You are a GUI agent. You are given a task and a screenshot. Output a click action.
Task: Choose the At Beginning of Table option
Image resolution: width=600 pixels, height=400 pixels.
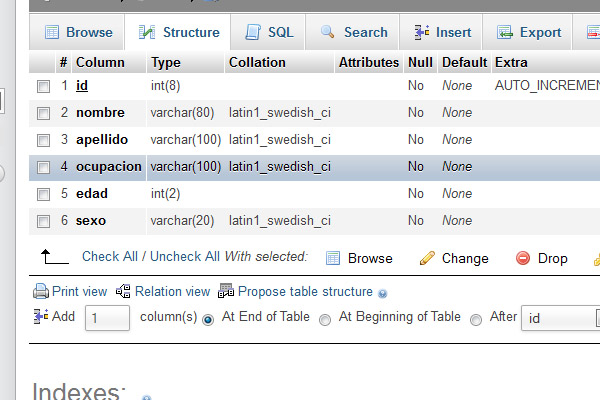pyautogui.click(x=325, y=320)
